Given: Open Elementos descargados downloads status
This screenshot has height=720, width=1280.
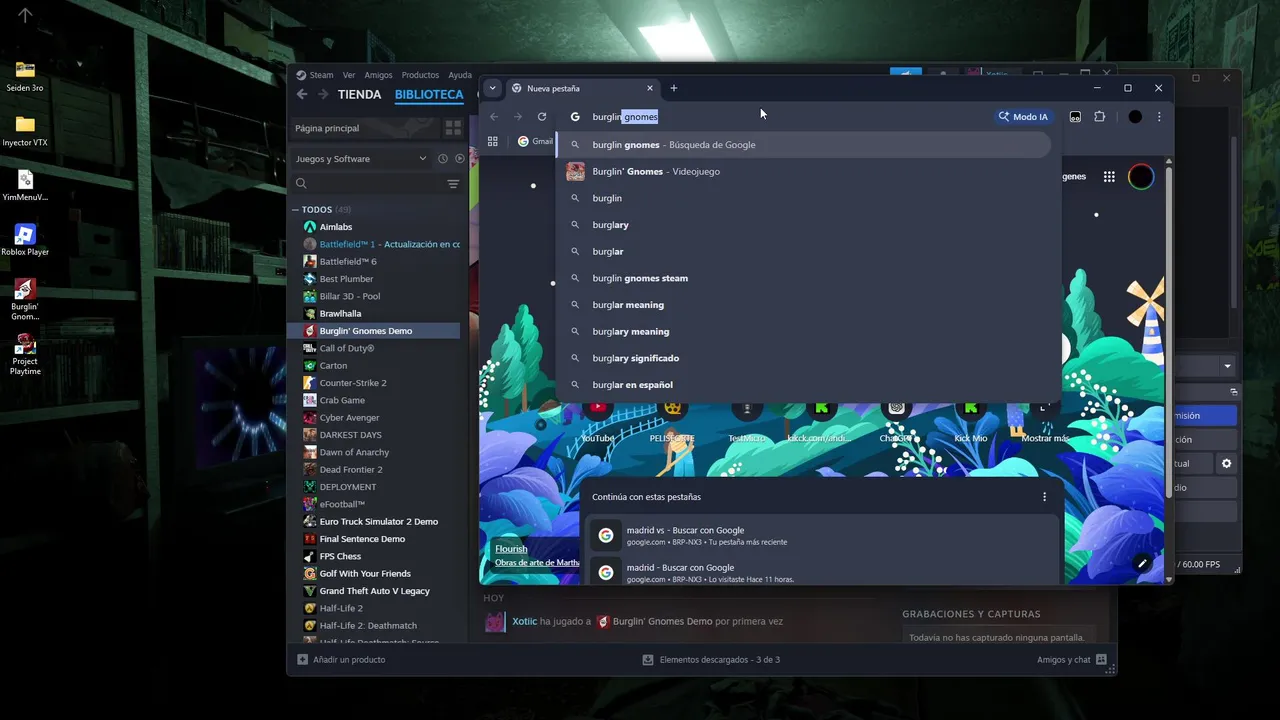Looking at the screenshot, I should point(711,660).
